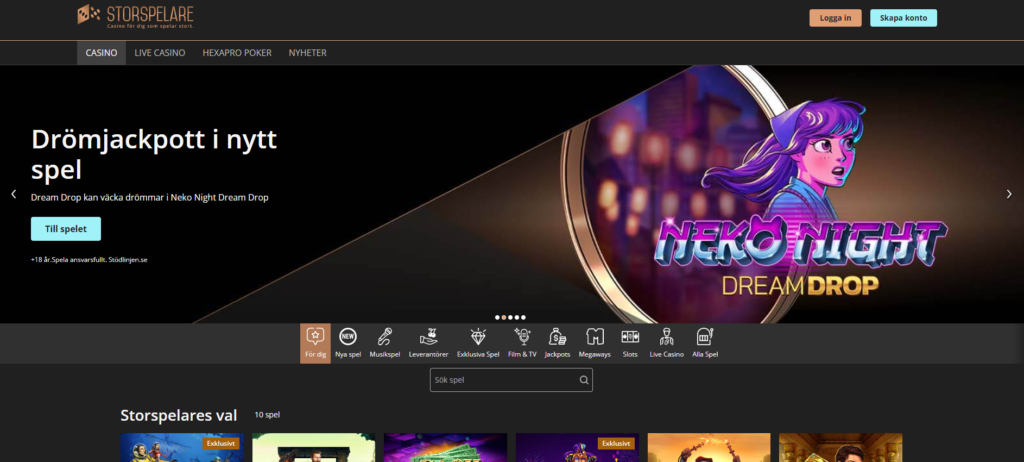Open the jester game thumbnail marked Exklusivt
Screen dimensions: 1024x462
(x=577, y=448)
